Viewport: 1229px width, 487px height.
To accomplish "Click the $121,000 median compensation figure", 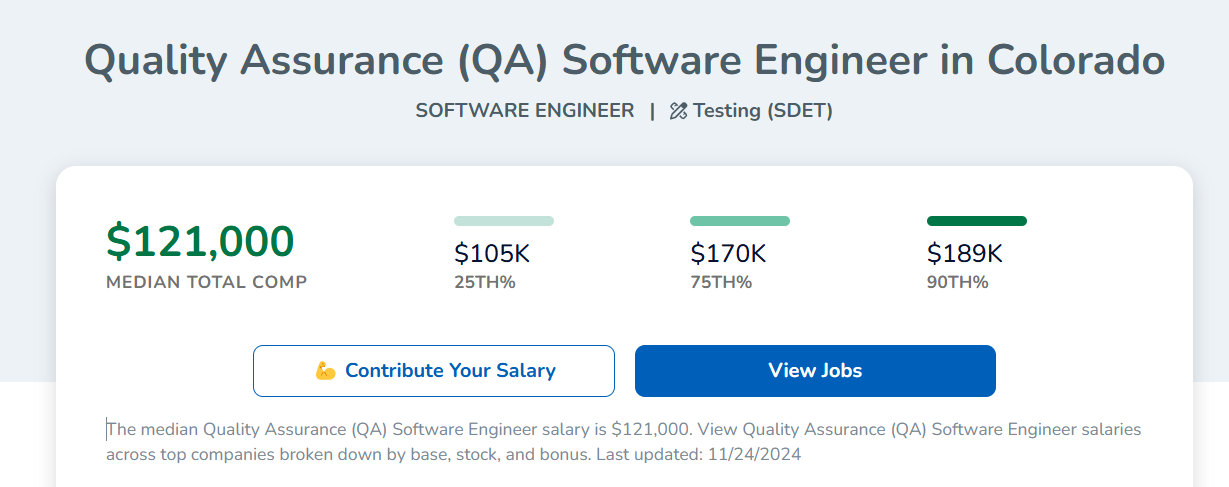I will pyautogui.click(x=200, y=241).
